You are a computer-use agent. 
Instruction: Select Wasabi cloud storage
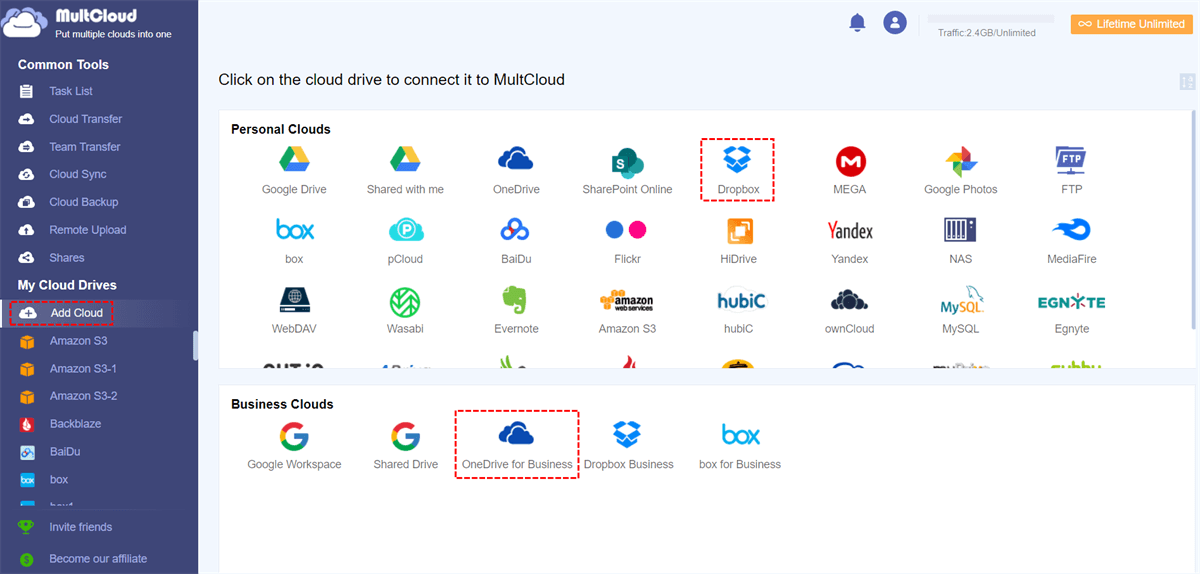tap(405, 311)
